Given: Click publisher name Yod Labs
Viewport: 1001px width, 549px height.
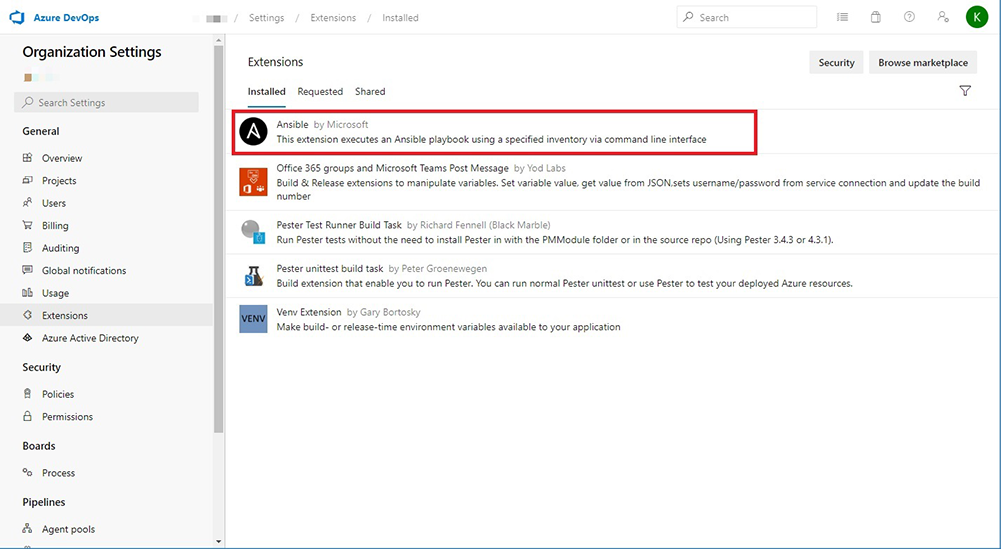Looking at the screenshot, I should click(546, 168).
